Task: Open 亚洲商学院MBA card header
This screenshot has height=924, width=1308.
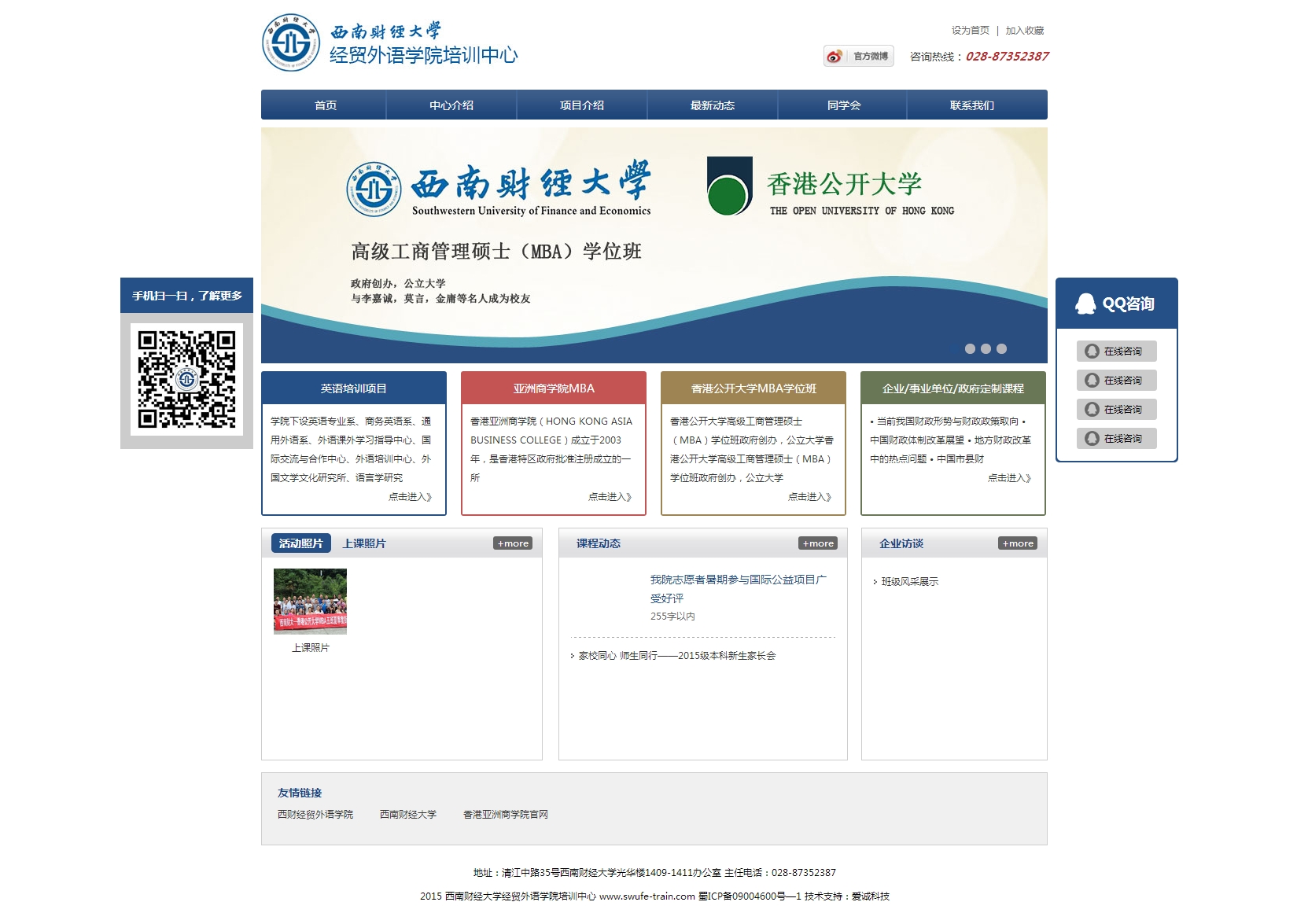Action: [x=554, y=388]
